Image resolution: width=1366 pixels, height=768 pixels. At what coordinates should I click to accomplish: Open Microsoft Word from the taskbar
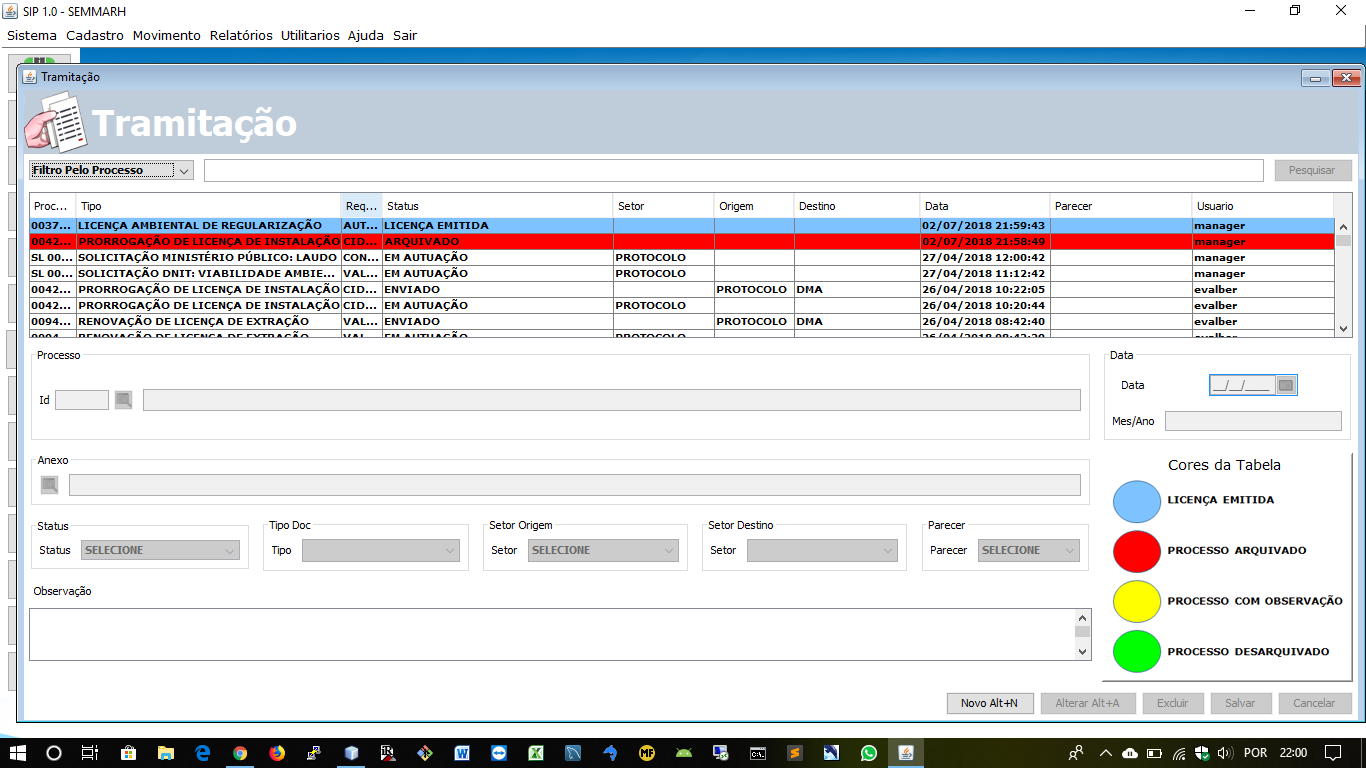tap(462, 753)
